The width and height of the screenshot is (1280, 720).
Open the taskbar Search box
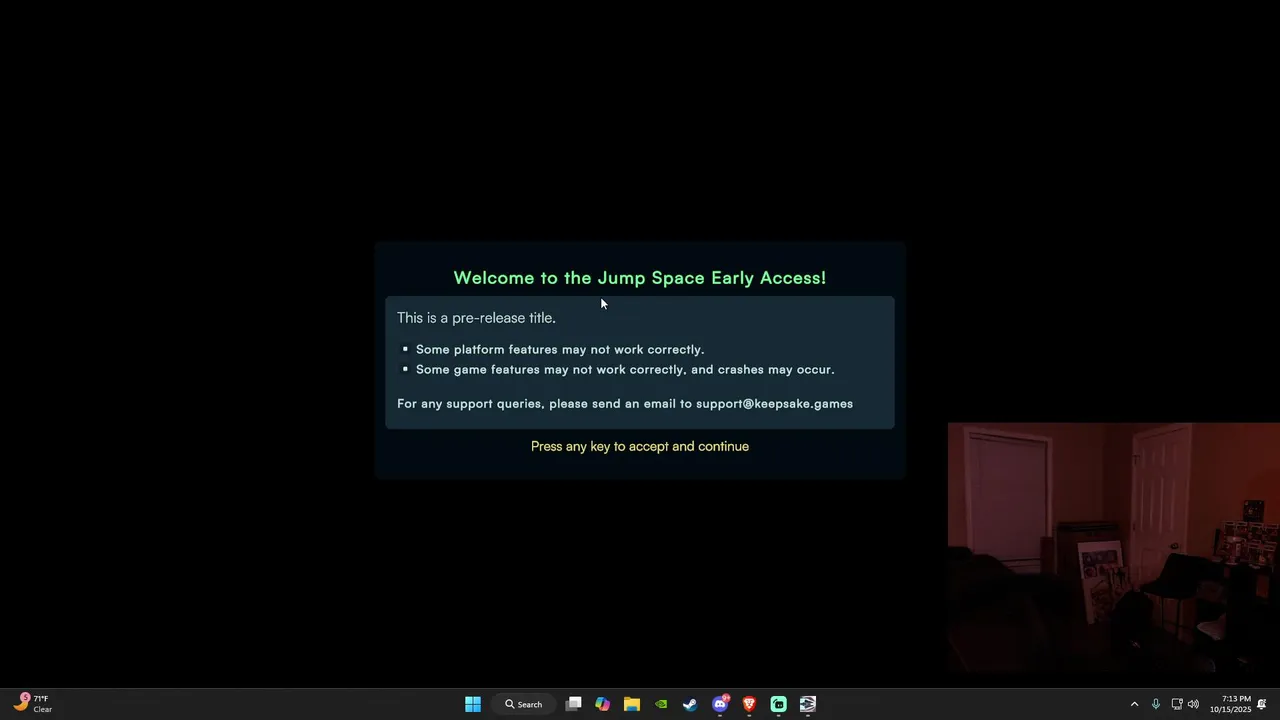point(524,704)
